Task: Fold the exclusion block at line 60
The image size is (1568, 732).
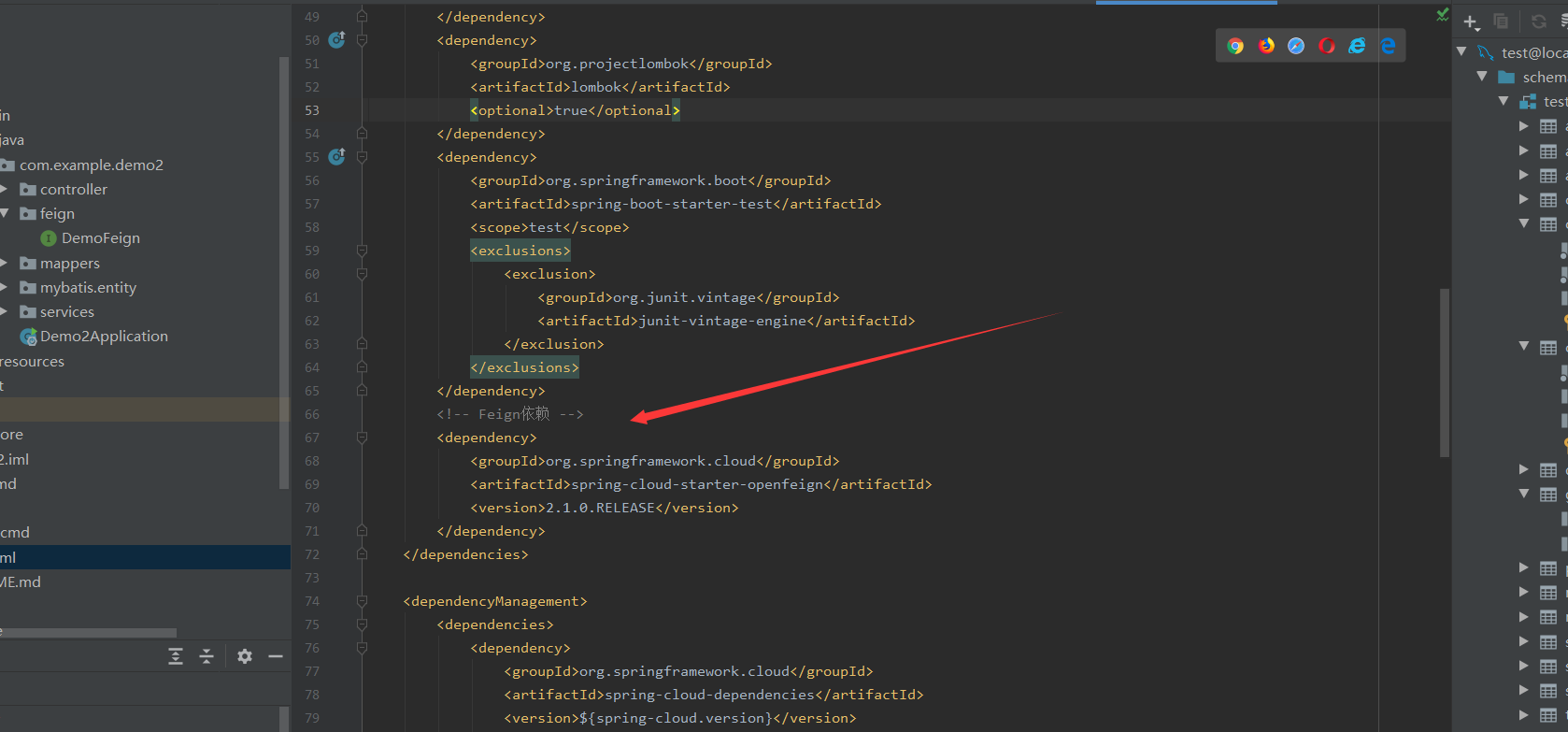Action: click(x=362, y=274)
